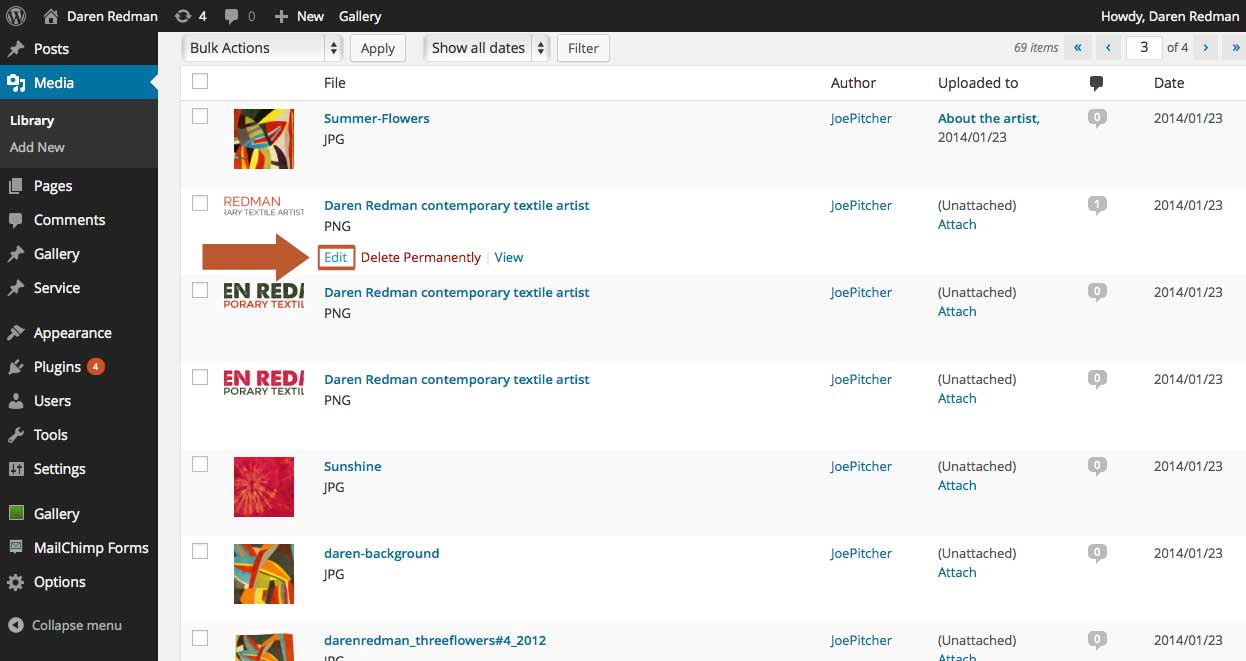The image size is (1246, 661).
Task: Open the About the artist link
Action: (x=988, y=118)
